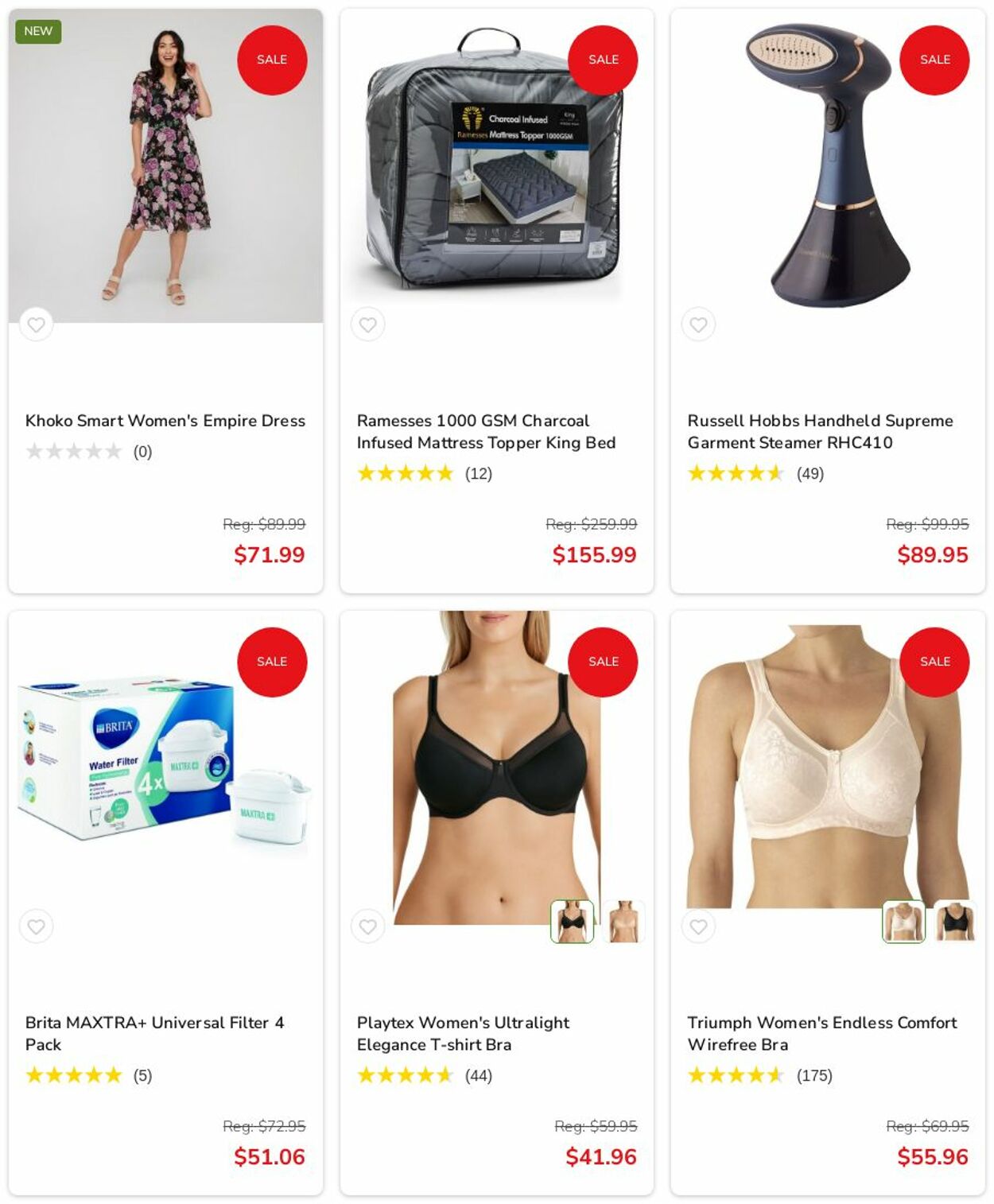Open Khoko Smart Women's Empire Dress link
994x1204 pixels.
click(165, 421)
